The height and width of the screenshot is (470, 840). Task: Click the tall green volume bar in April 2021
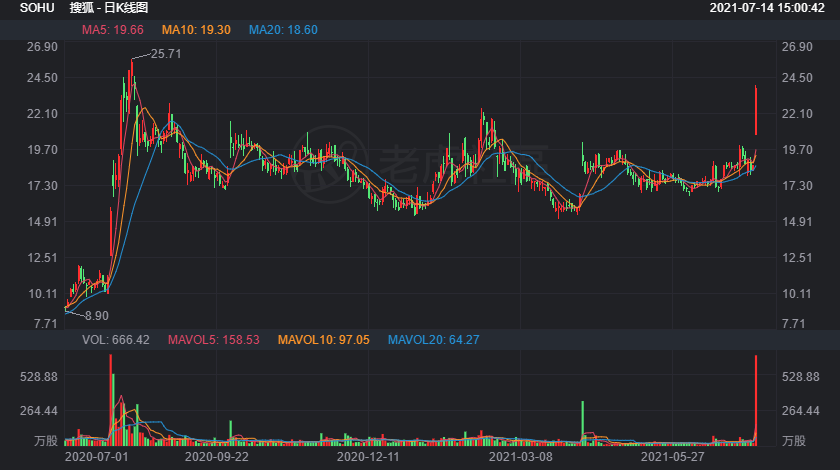(582, 423)
